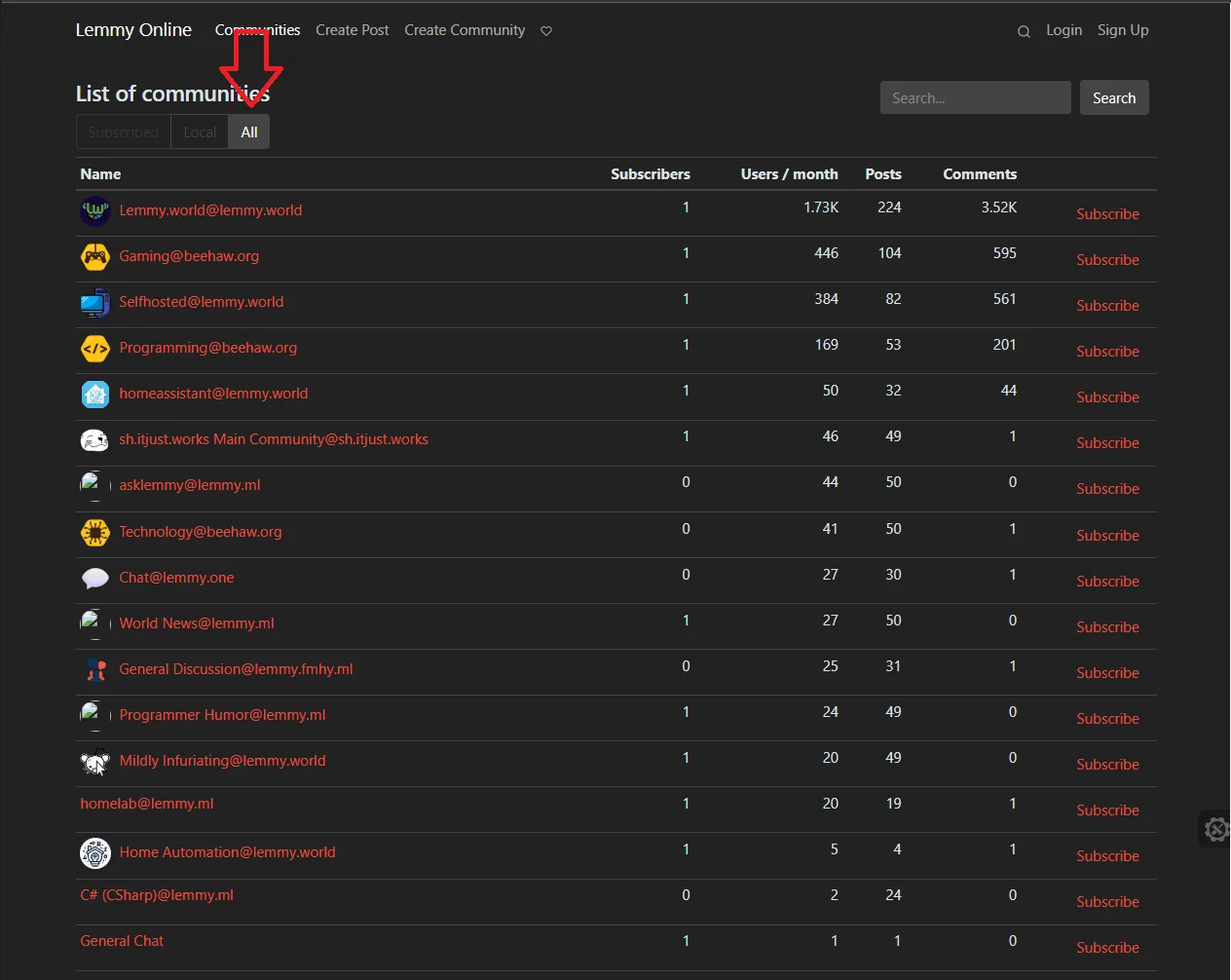This screenshot has height=980, width=1231.
Task: Open the floating gear settings icon
Action: point(1215,829)
